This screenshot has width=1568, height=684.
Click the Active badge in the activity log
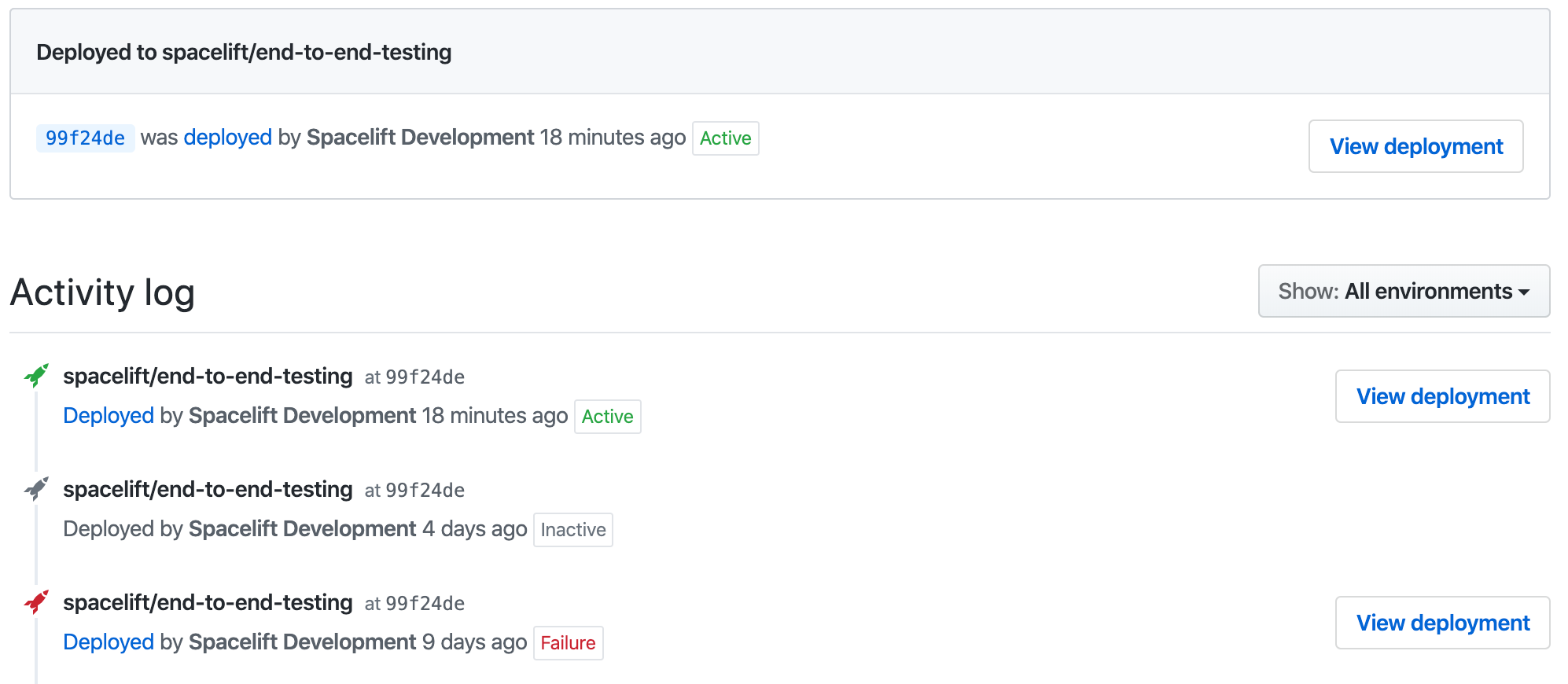(607, 417)
